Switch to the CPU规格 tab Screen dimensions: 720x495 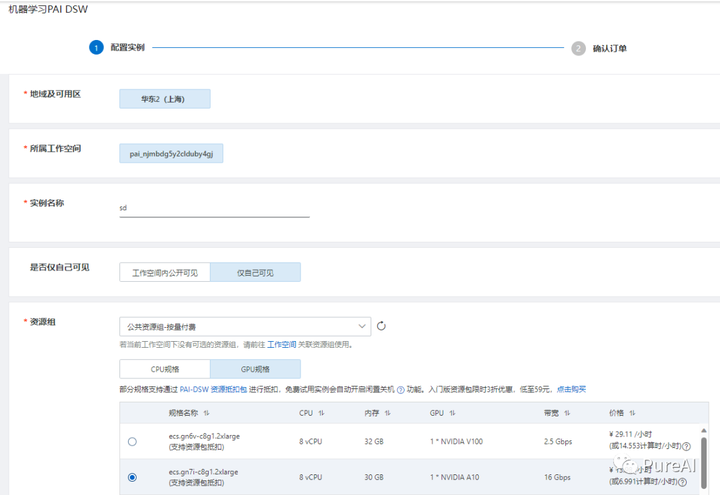(x=165, y=369)
